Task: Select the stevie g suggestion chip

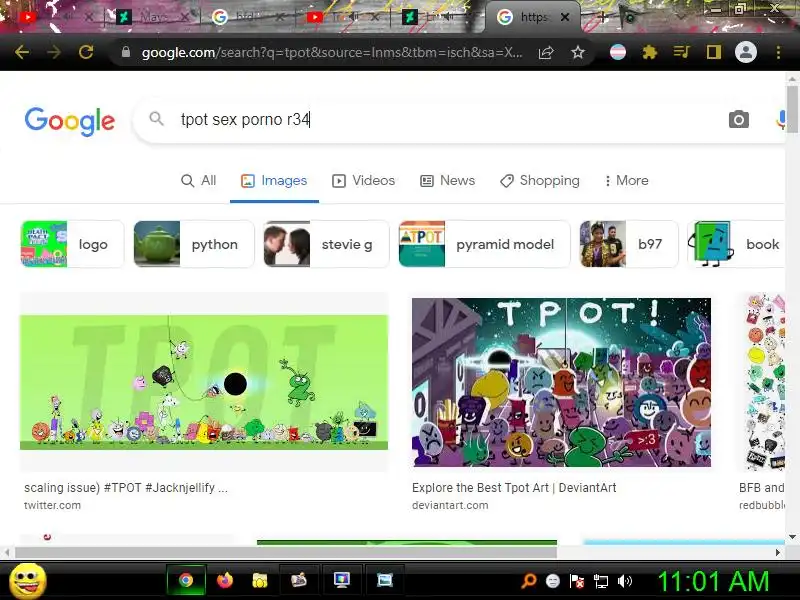Action: [326, 244]
